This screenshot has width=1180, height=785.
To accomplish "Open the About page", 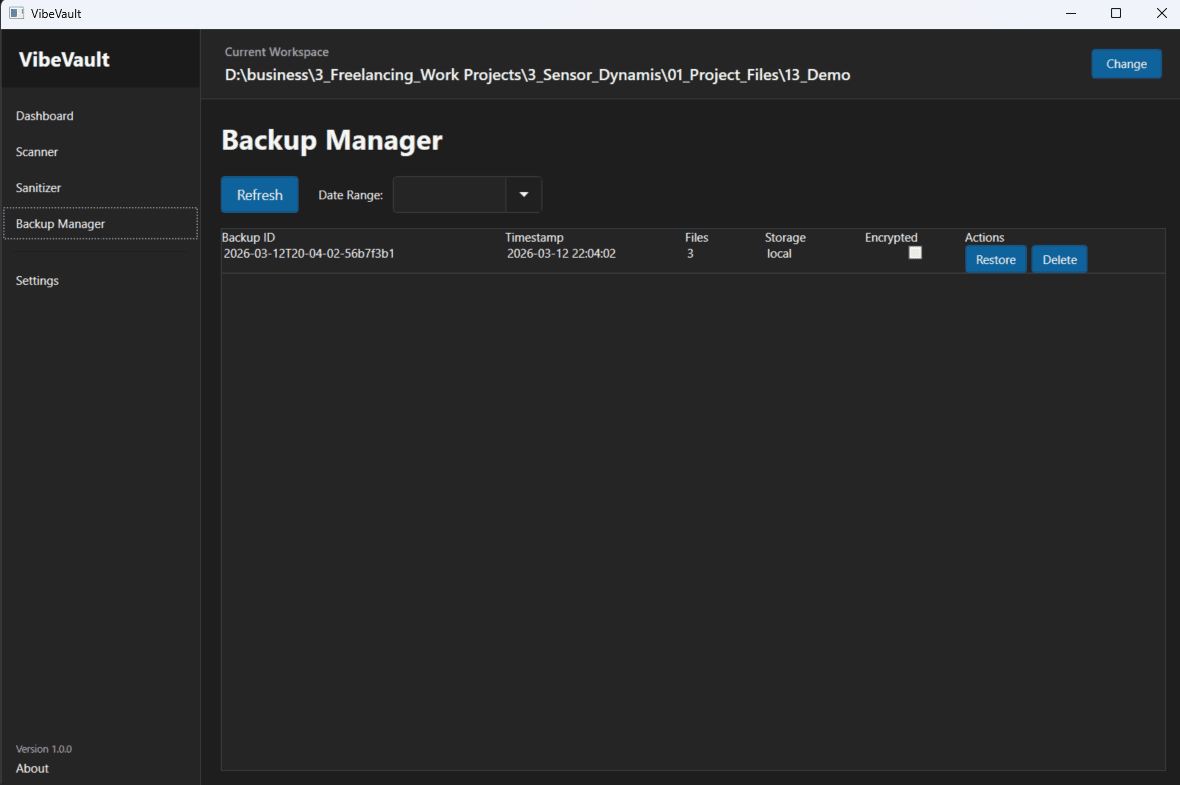I will coord(31,768).
